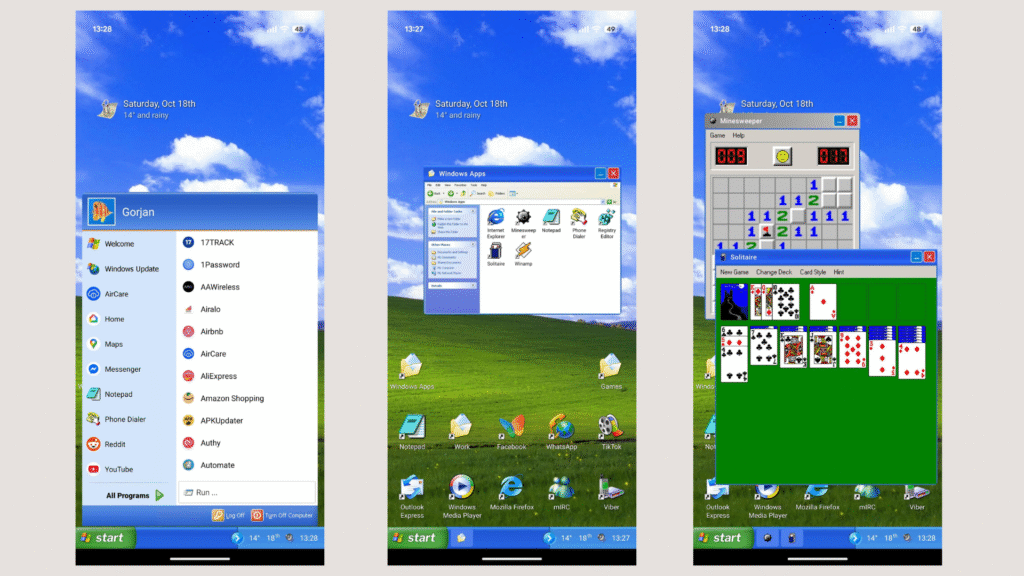Open the Game menu in Minesweeper

[x=717, y=135]
